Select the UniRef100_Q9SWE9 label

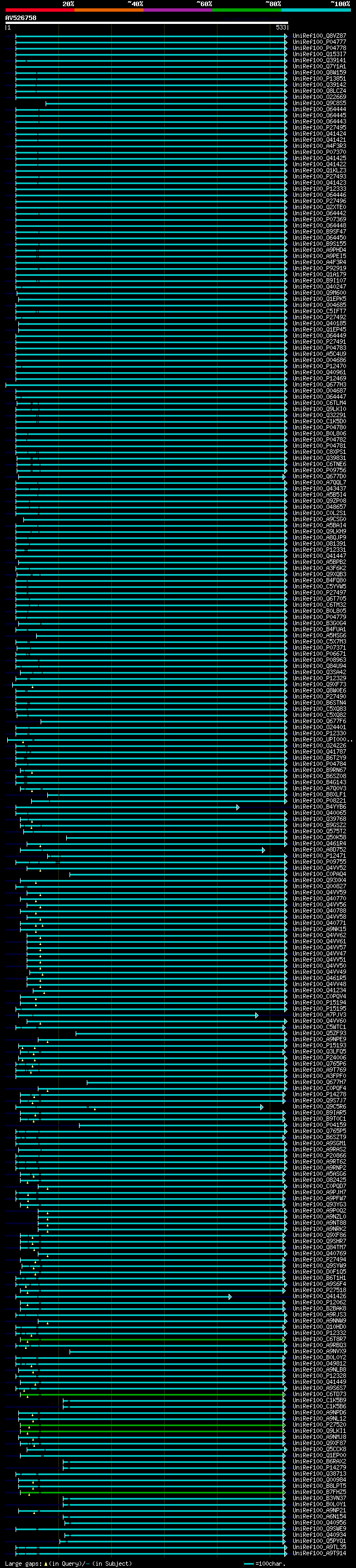click(x=319, y=1529)
